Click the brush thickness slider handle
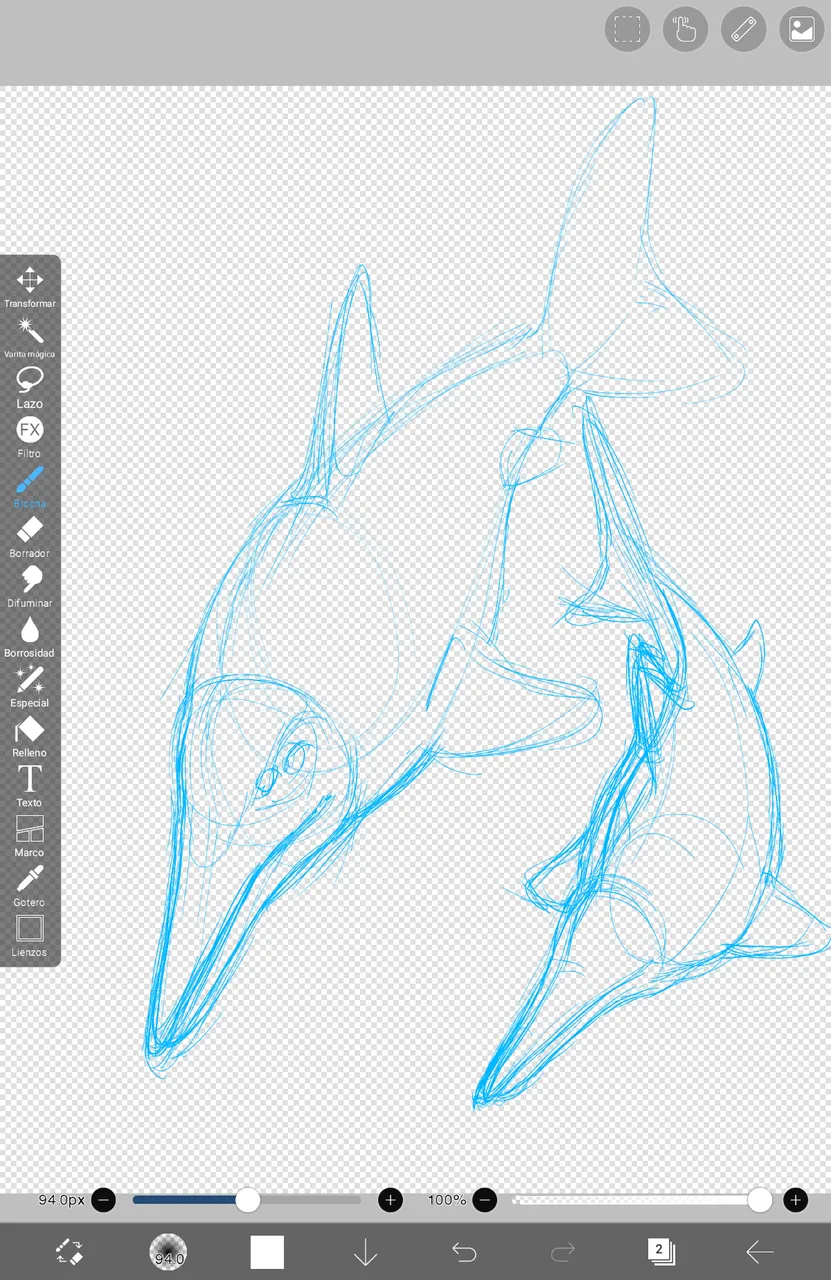This screenshot has height=1280, width=831. 247,1200
